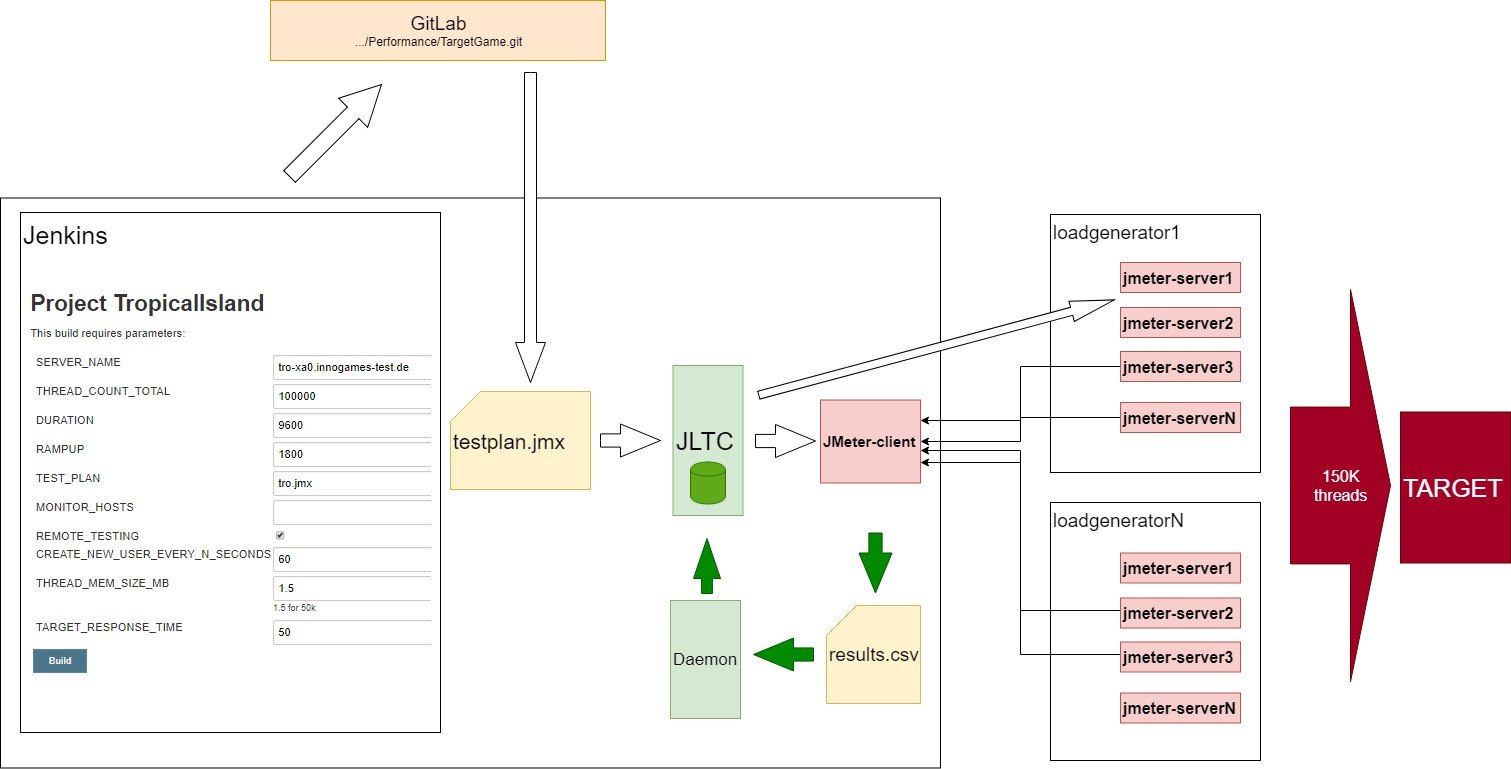Image resolution: width=1511 pixels, height=769 pixels.
Task: Select jmeter-server1 in loadgeneratorN
Action: click(1180, 568)
